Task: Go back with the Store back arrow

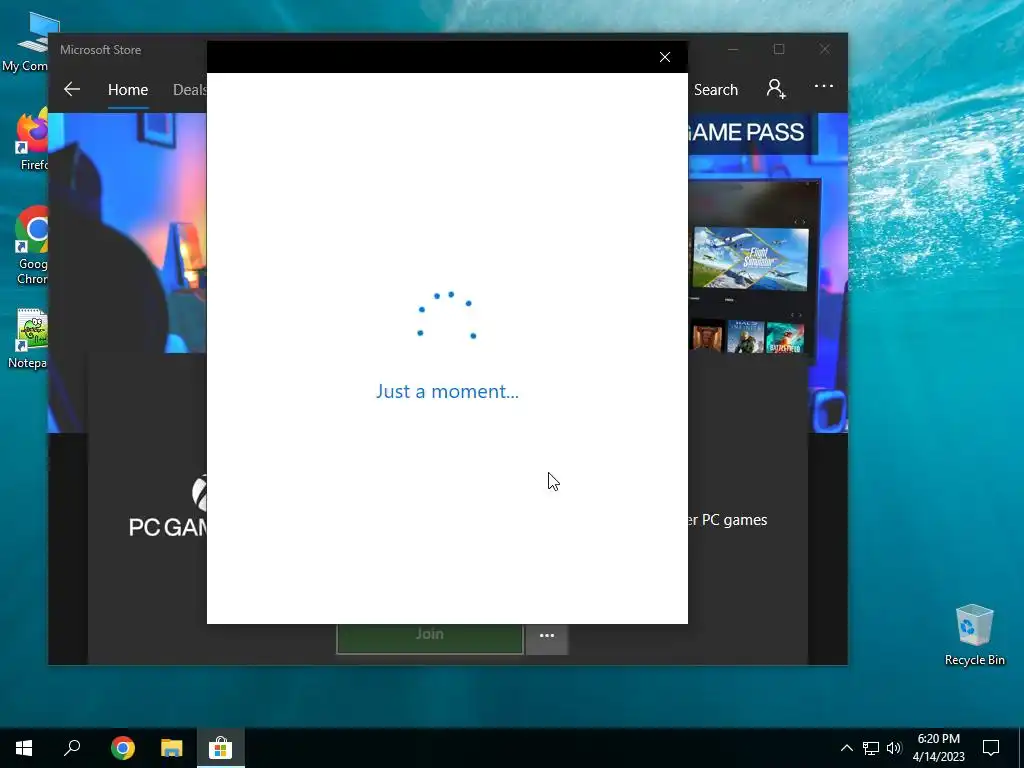Action: pyautogui.click(x=72, y=89)
